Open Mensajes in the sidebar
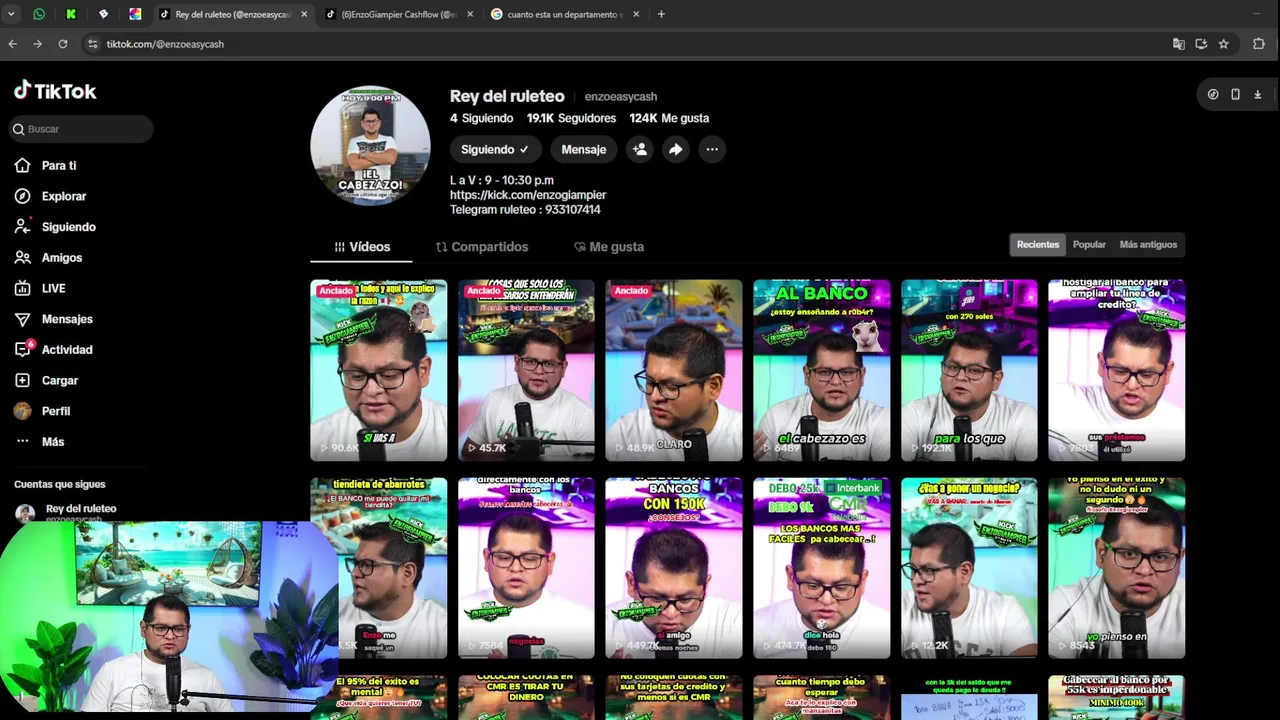The width and height of the screenshot is (1280, 720). point(67,319)
